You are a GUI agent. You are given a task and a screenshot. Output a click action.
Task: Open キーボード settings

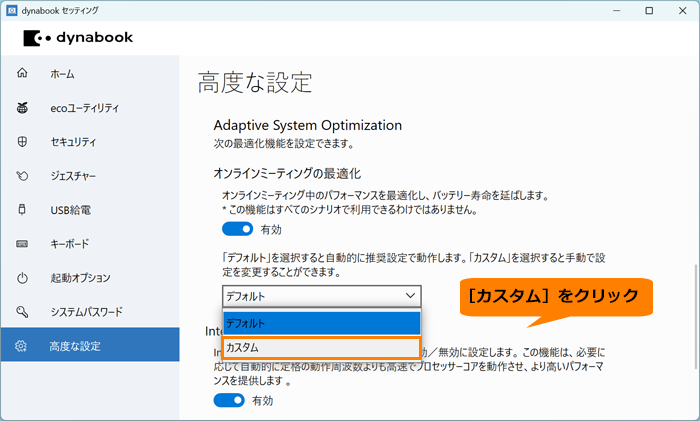pos(90,244)
